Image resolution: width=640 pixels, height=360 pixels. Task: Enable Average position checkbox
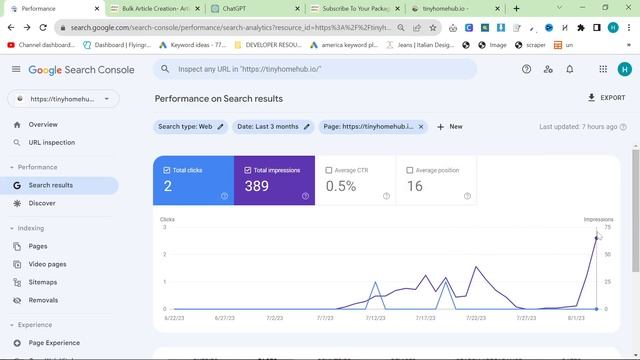(x=409, y=170)
